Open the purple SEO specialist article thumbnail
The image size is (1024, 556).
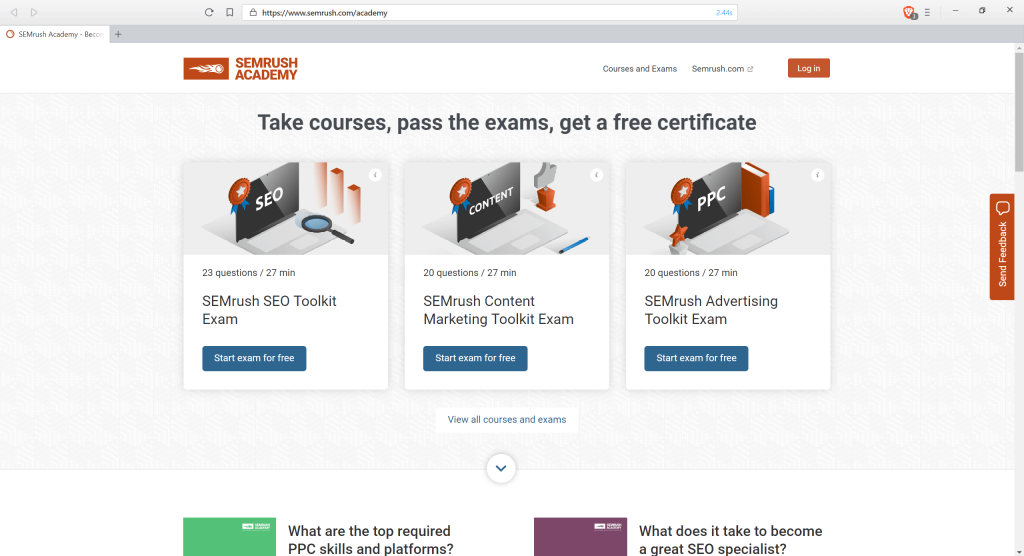point(580,537)
